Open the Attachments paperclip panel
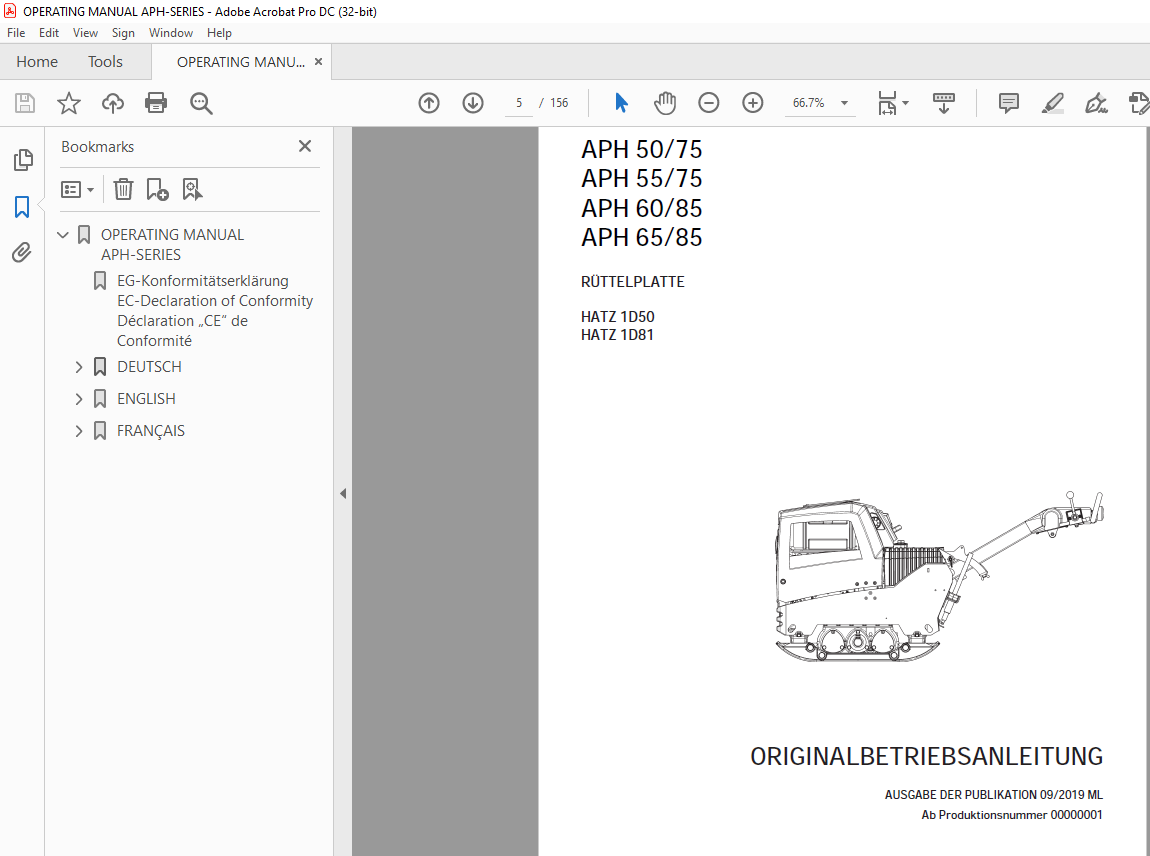The height and width of the screenshot is (856, 1150). click(x=22, y=252)
